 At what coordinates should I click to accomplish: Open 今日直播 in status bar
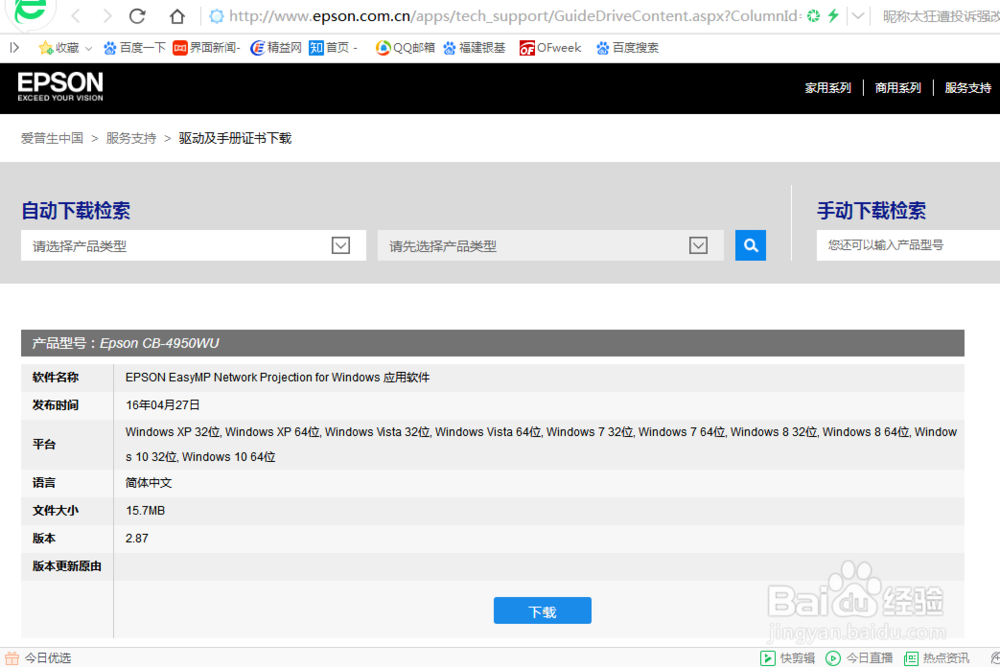pyautogui.click(x=859, y=658)
